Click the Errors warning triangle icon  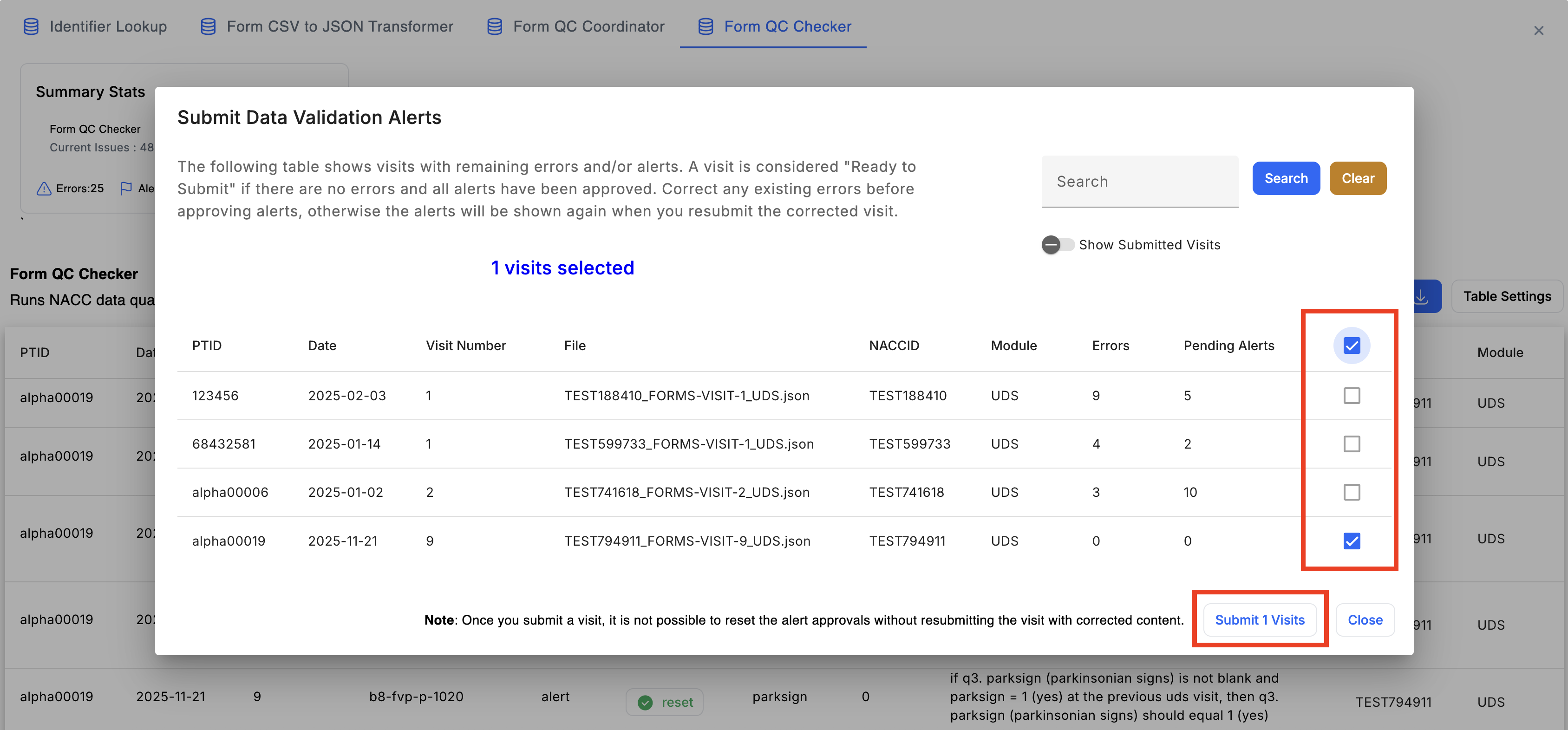tap(44, 189)
